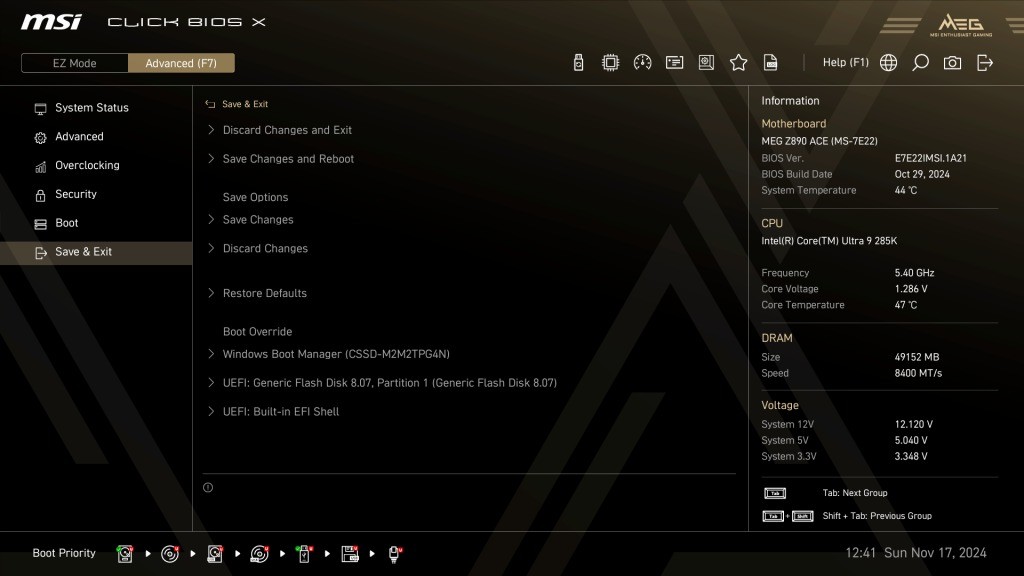The height and width of the screenshot is (576, 1024).
Task: Open the Overclocking menu
Action: coord(96,165)
